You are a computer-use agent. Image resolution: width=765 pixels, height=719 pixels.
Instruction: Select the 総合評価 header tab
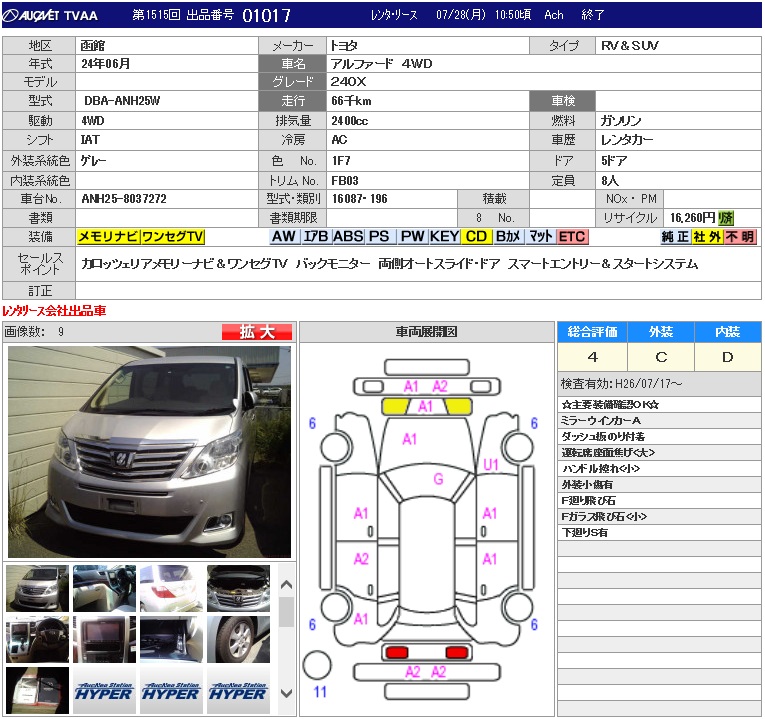tap(592, 332)
